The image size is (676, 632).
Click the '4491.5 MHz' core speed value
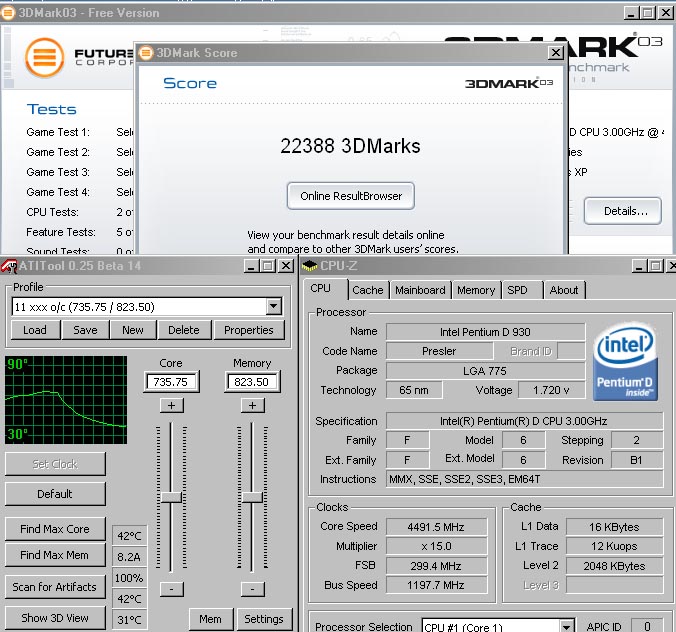click(436, 527)
